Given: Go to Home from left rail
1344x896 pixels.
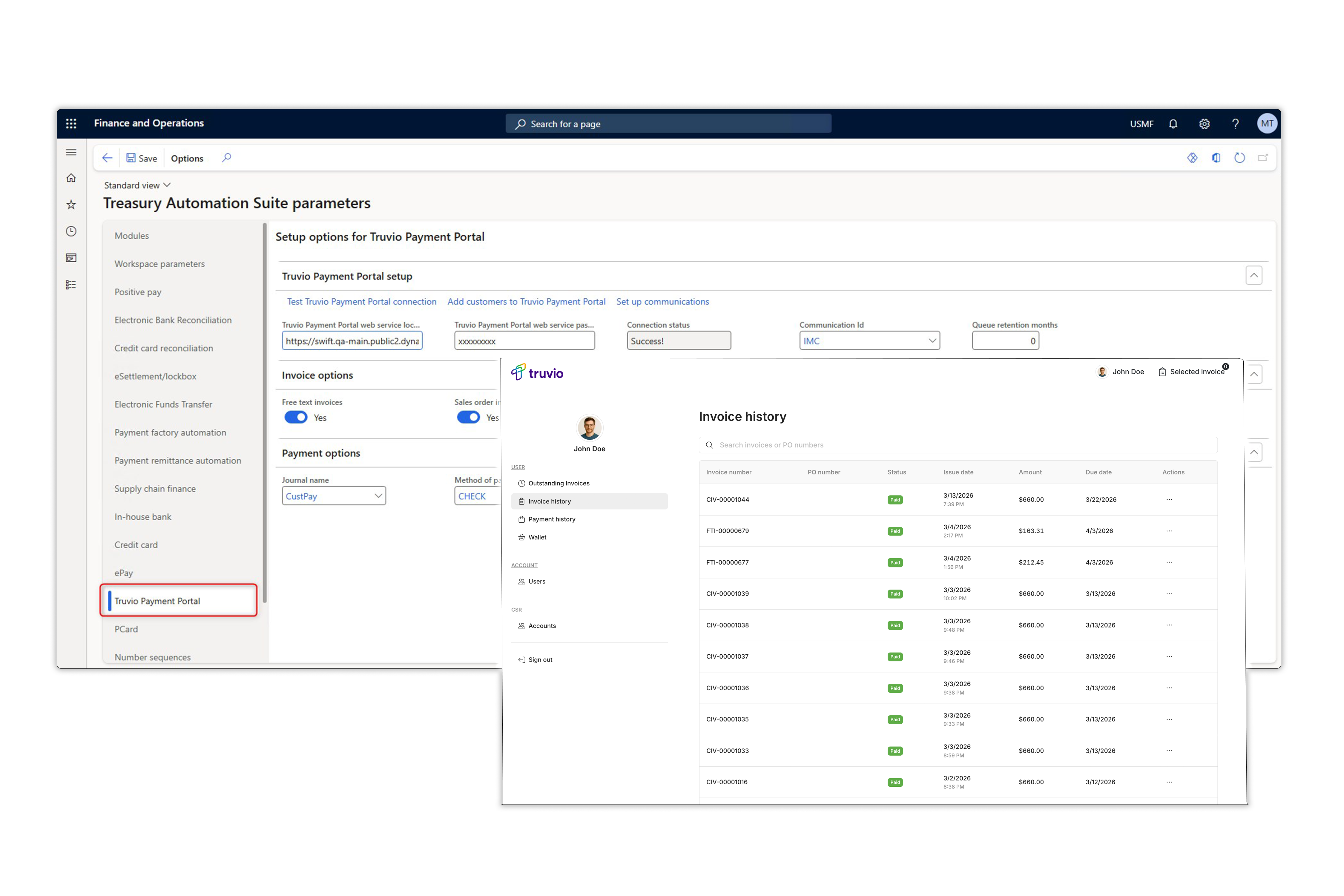Looking at the screenshot, I should pos(71,178).
